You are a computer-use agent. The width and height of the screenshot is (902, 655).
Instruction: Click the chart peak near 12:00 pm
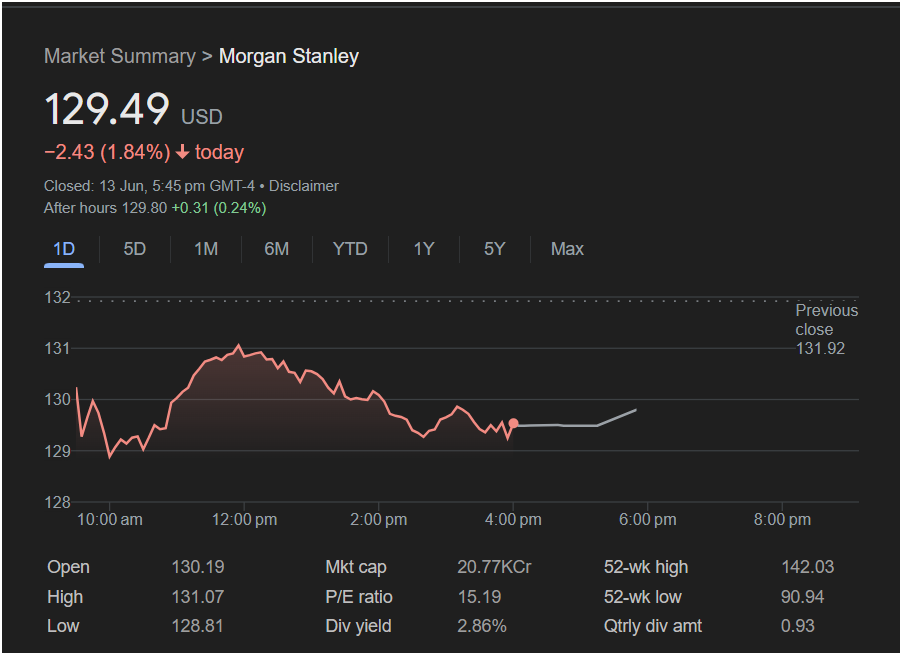click(x=239, y=346)
